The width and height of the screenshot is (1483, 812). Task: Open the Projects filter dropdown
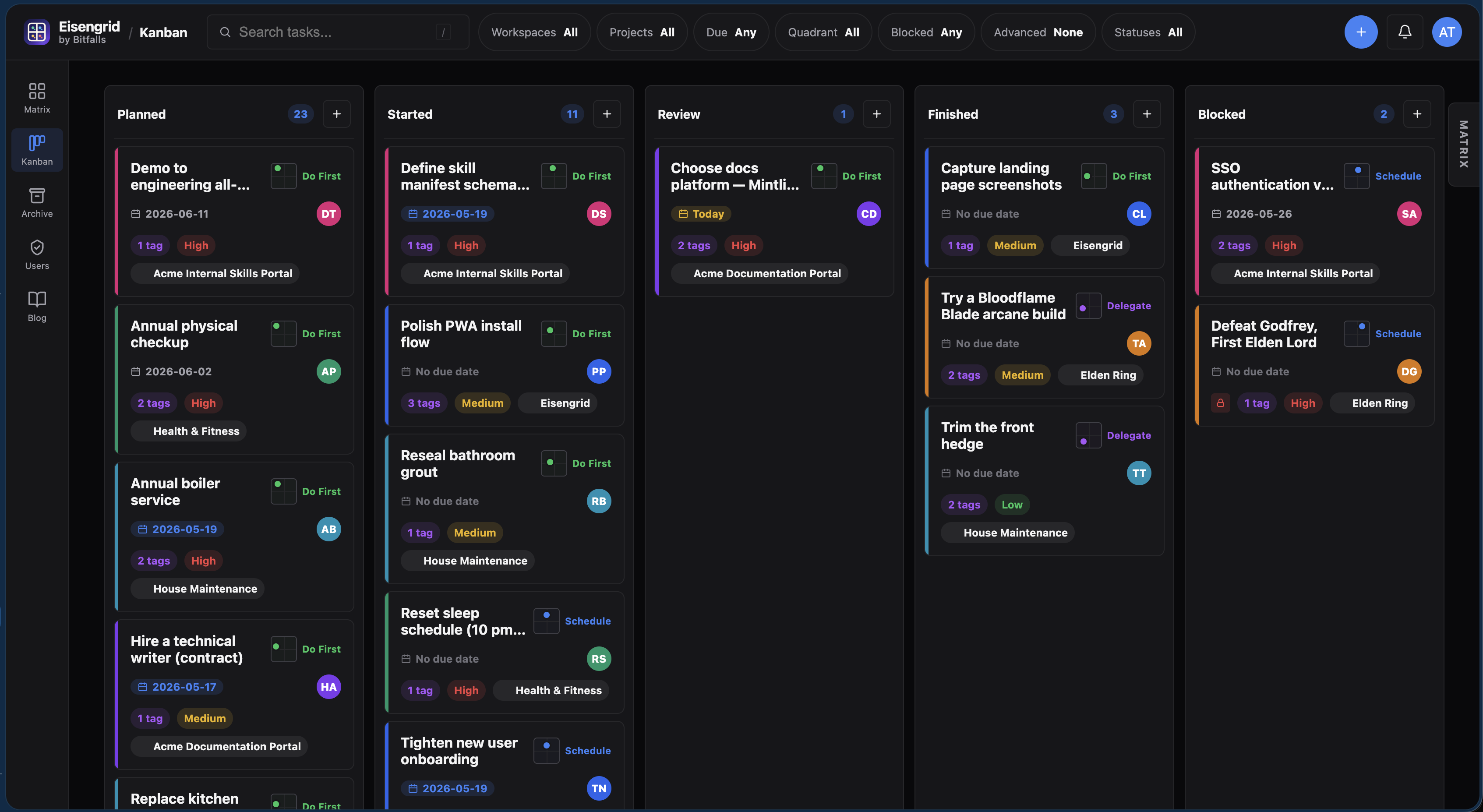click(x=642, y=32)
